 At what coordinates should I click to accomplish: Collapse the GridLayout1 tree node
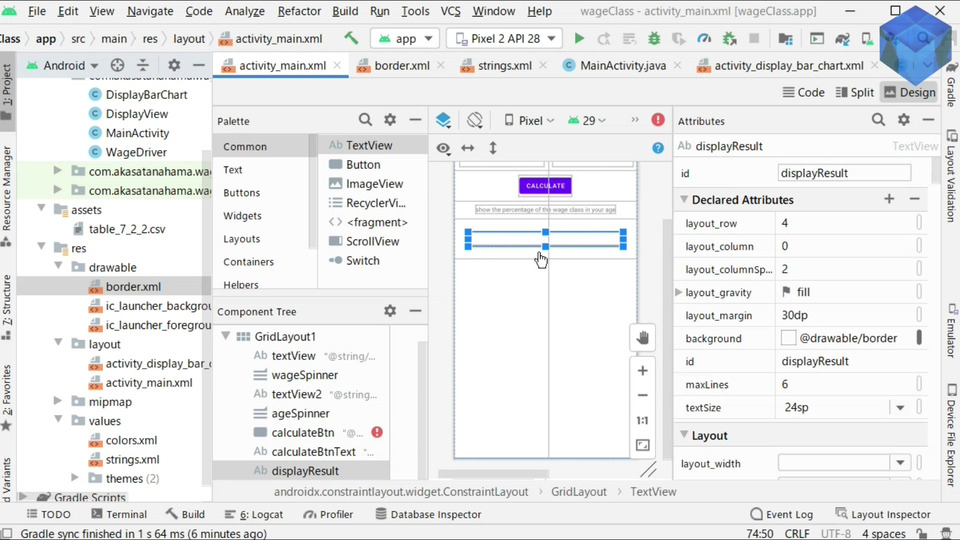click(x=226, y=336)
